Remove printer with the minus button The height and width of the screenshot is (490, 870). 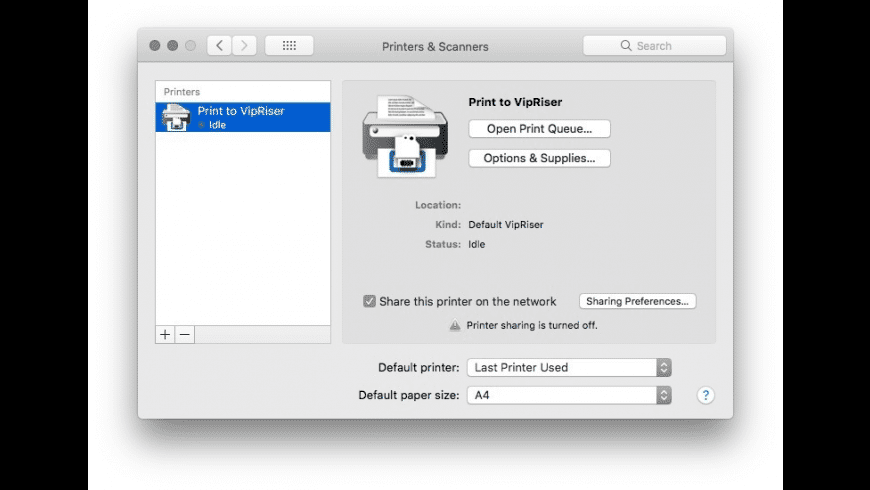(x=185, y=335)
